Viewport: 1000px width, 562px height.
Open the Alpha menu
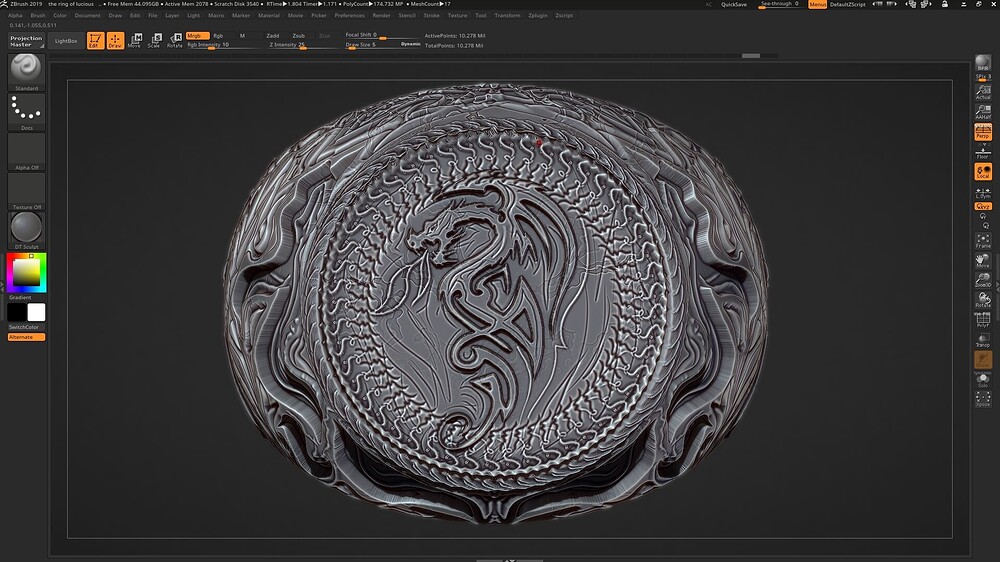[x=15, y=15]
